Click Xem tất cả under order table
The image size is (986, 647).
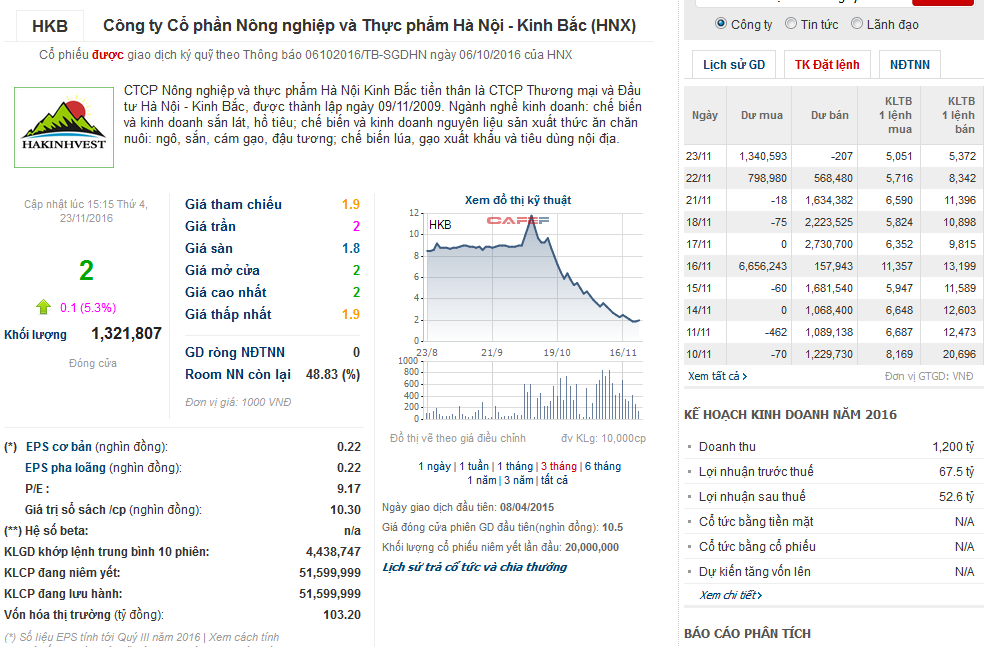coord(717,376)
